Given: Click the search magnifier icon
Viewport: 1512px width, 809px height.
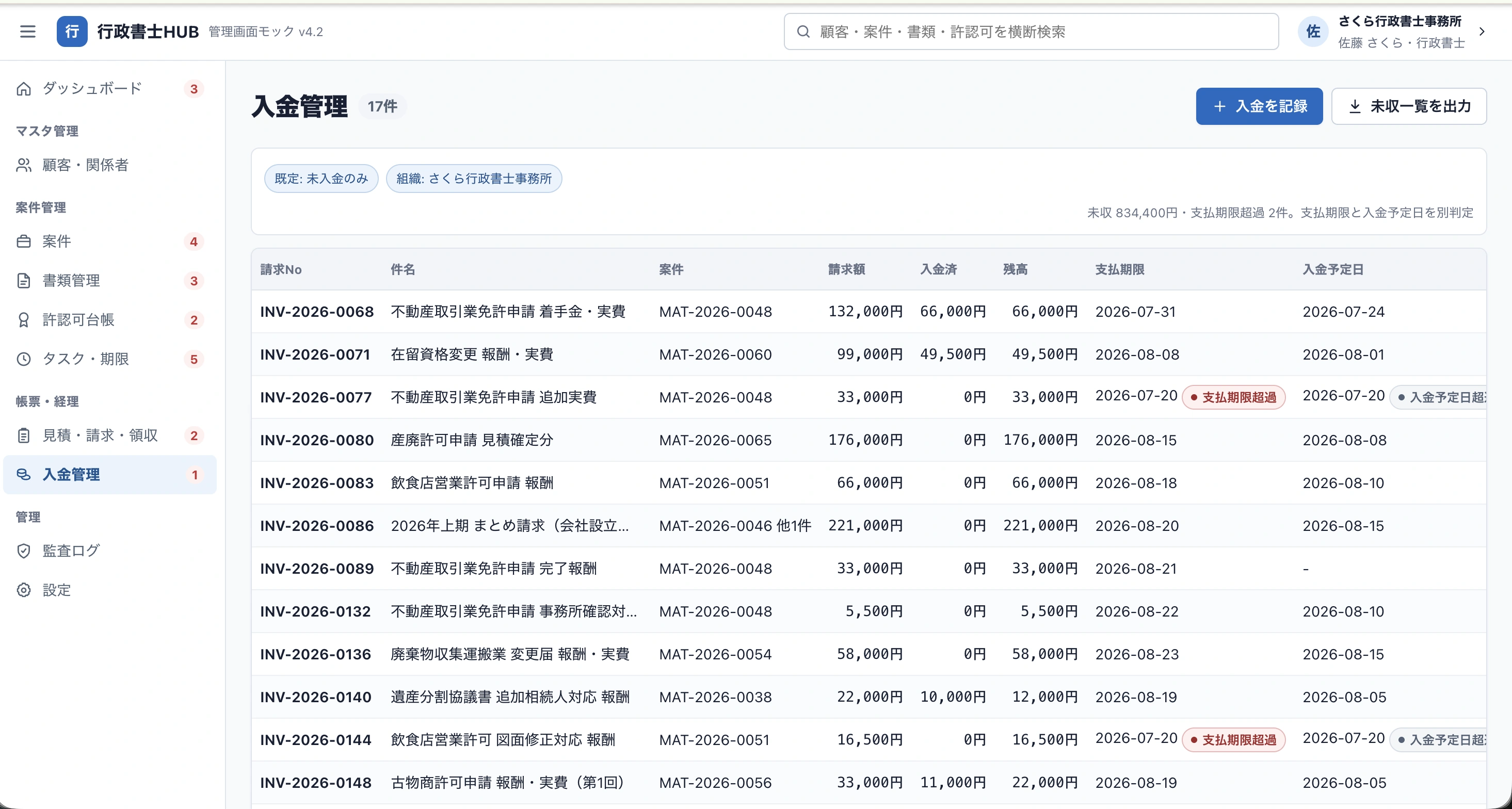Looking at the screenshot, I should (803, 31).
